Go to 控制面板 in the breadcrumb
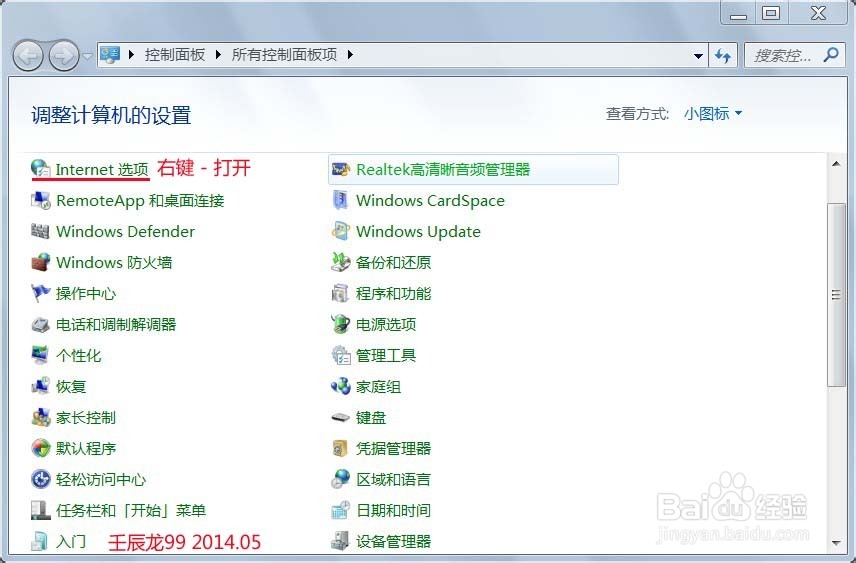856x563 pixels. coord(175,55)
